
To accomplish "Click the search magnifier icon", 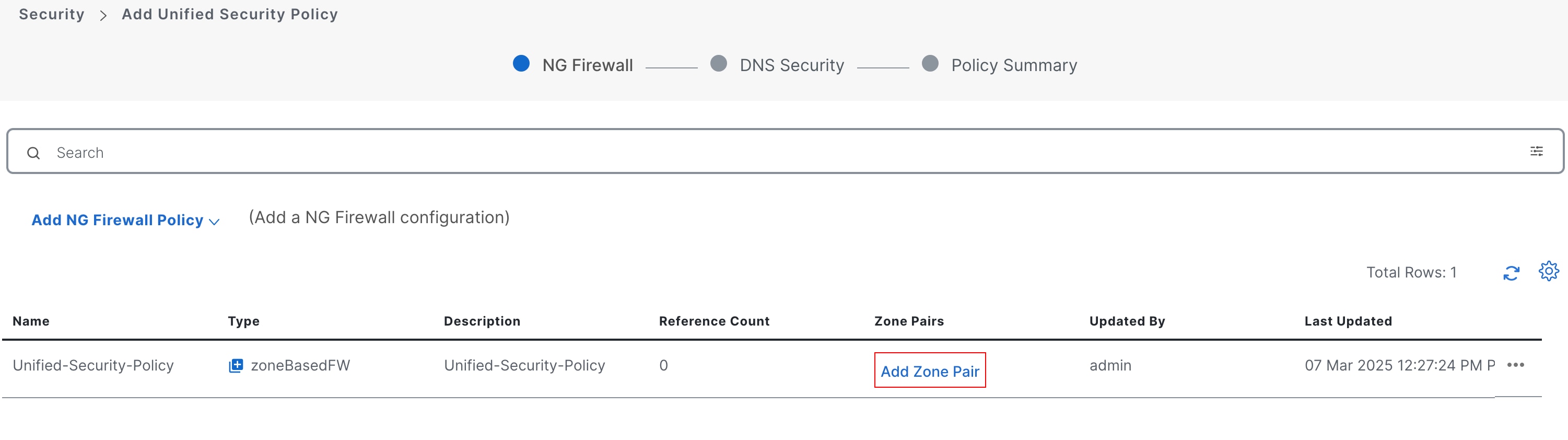I will coord(33,153).
